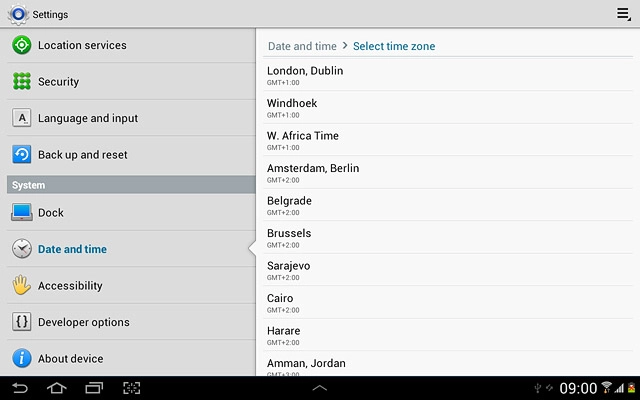
Task: Open the recent apps button
Action: tap(94, 388)
